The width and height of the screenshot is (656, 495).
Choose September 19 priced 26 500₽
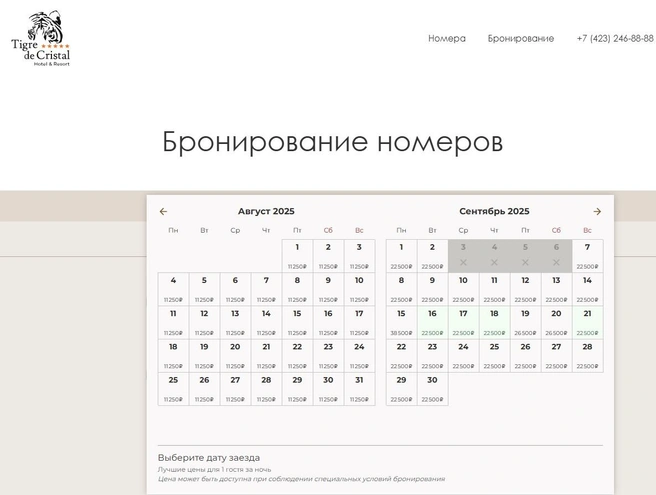tap(525, 323)
